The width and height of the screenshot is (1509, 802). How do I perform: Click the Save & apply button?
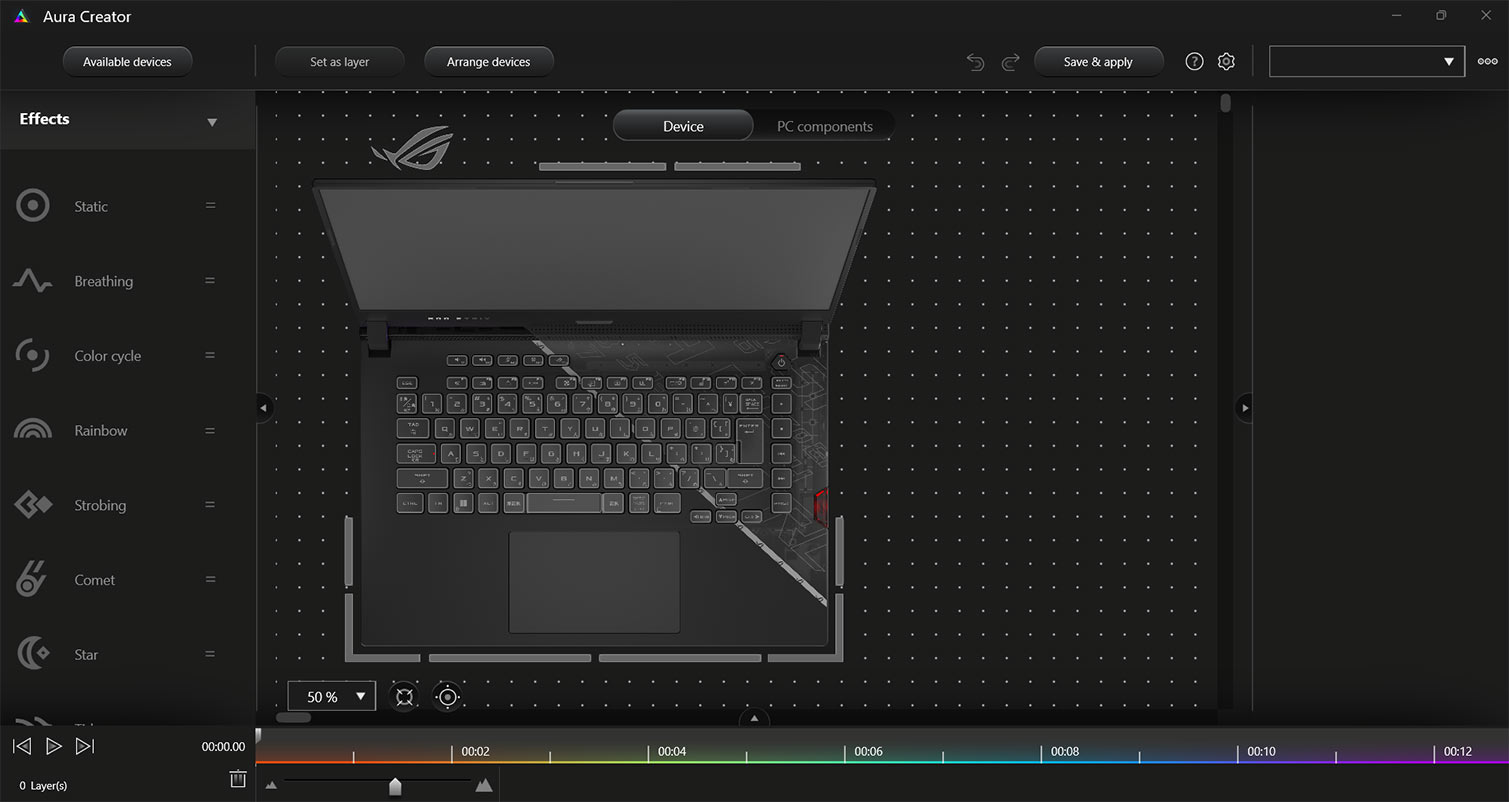coord(1098,61)
